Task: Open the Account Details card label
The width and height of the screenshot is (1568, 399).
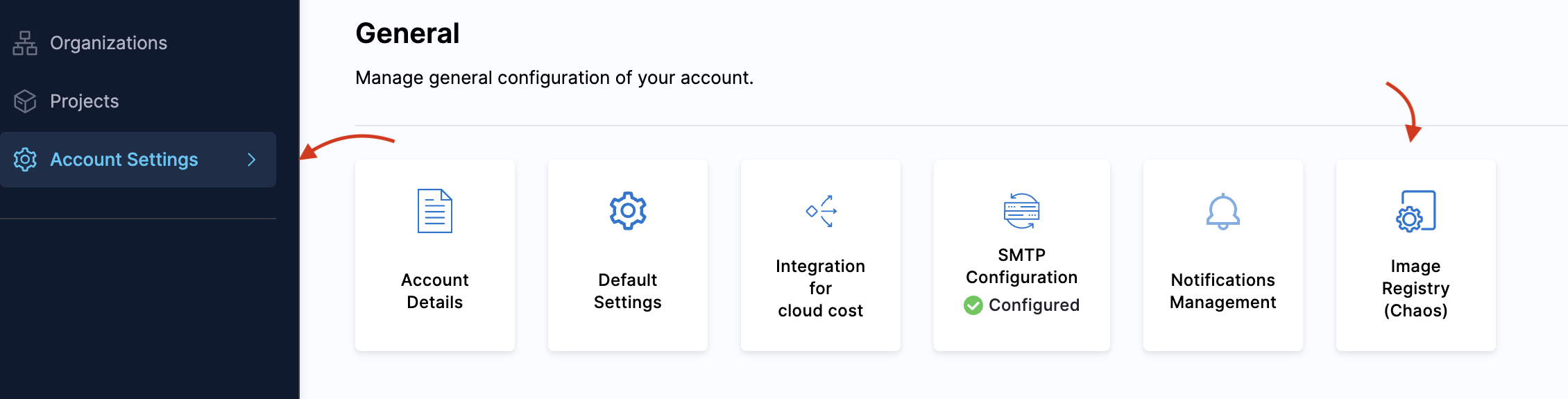Action: (x=435, y=291)
